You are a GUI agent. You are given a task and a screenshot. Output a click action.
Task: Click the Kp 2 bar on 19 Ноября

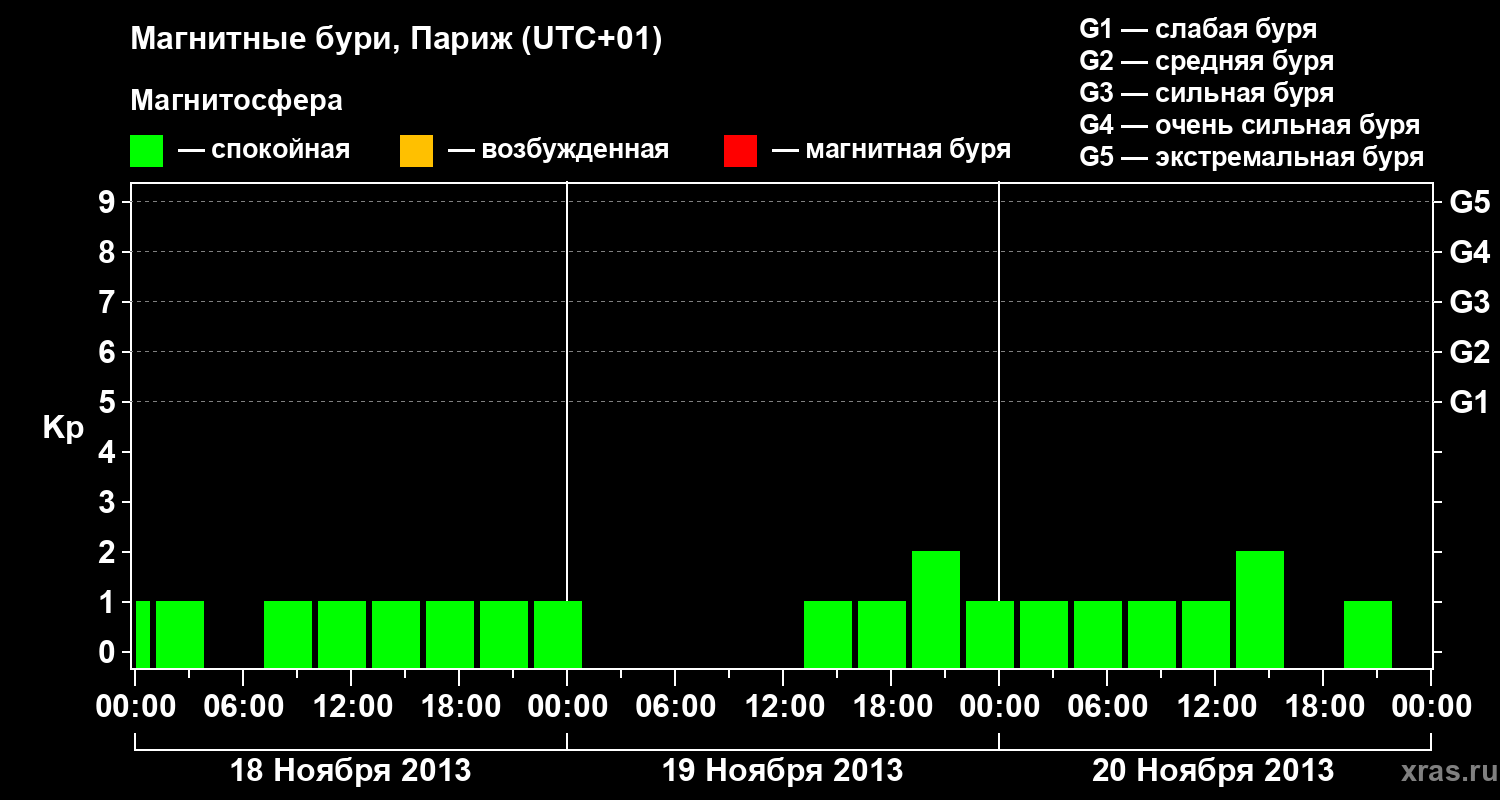[936, 609]
